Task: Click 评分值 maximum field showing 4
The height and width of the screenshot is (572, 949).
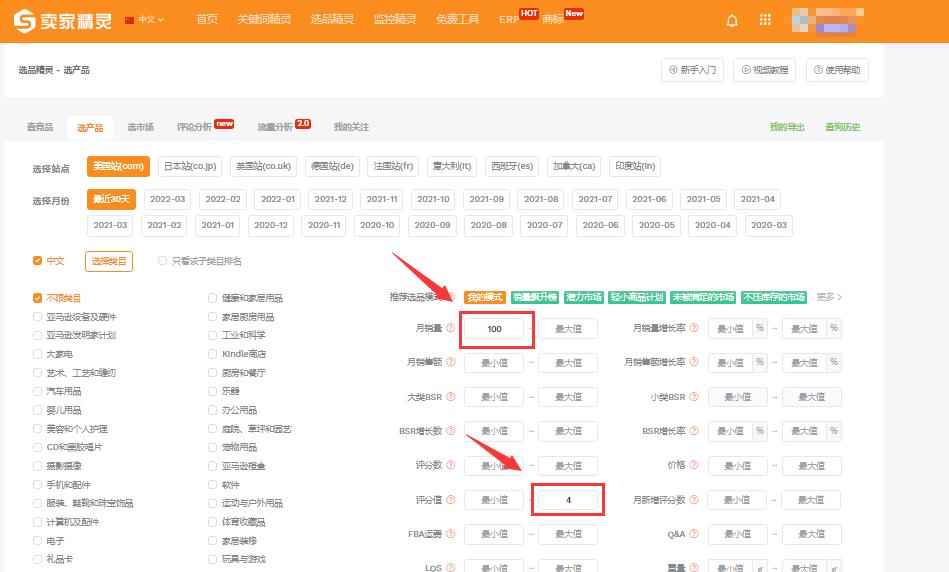Action: tap(568, 500)
